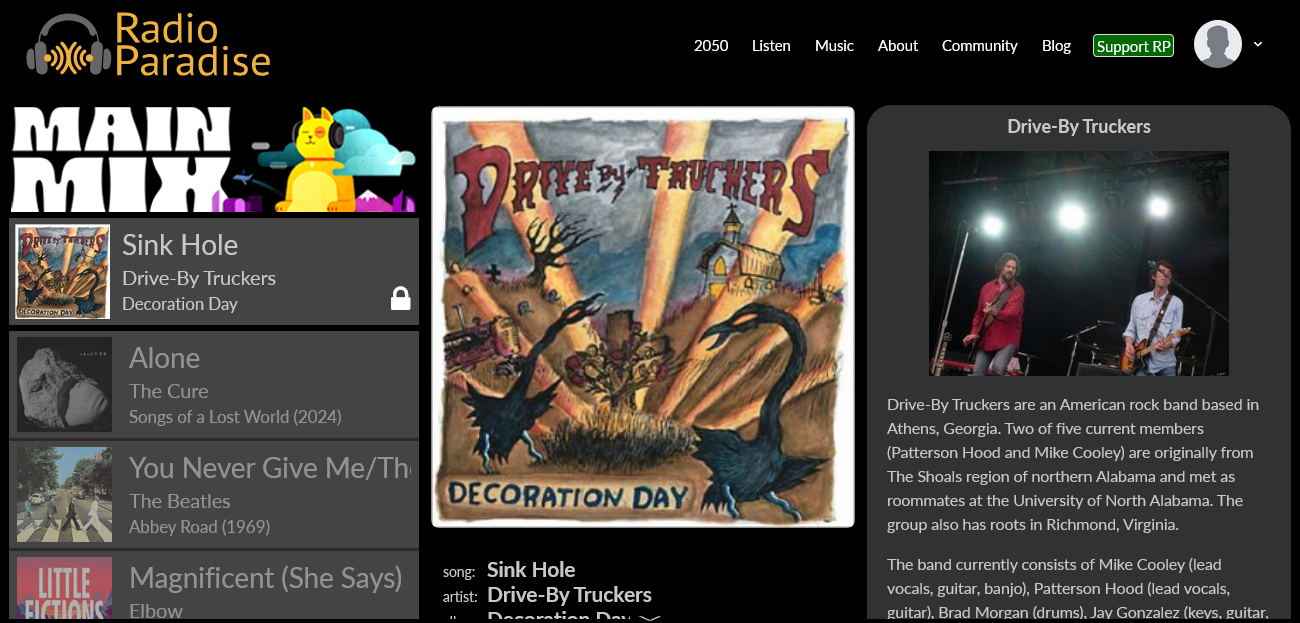Click the Drive-By Truckers band photo

click(x=1079, y=263)
